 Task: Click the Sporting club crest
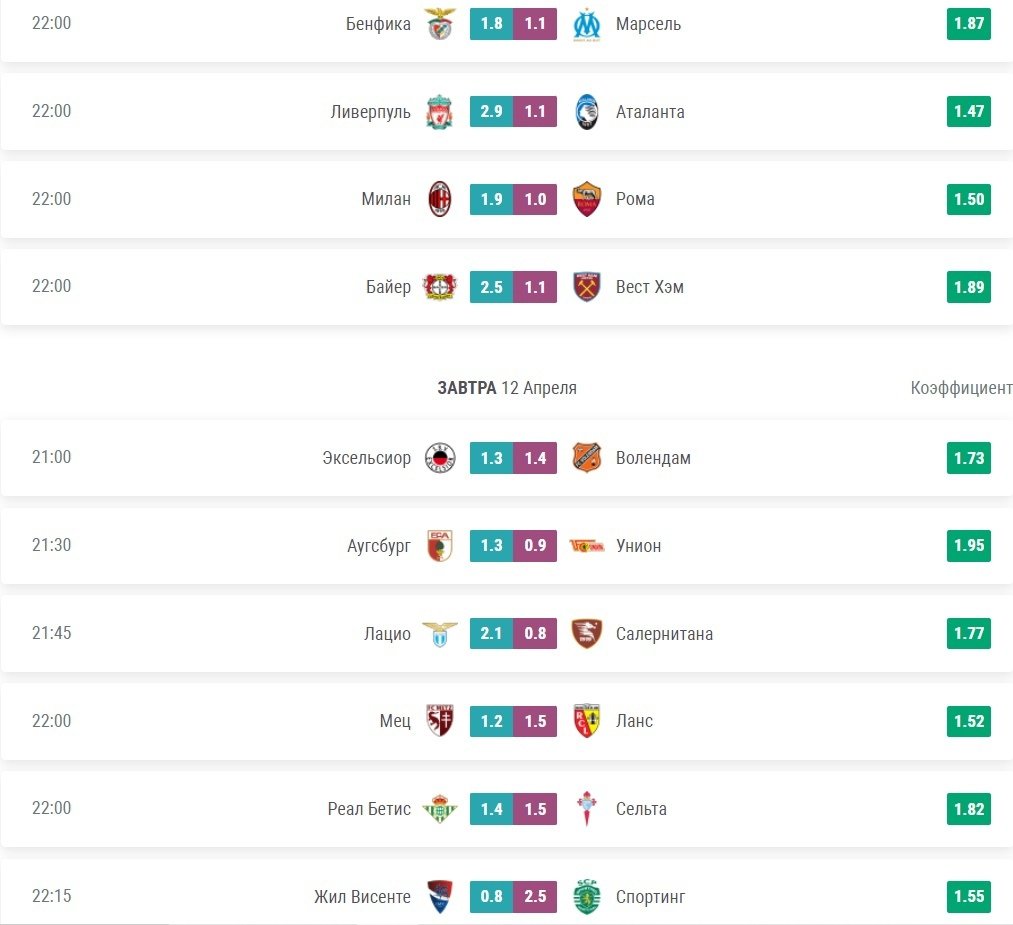point(587,897)
